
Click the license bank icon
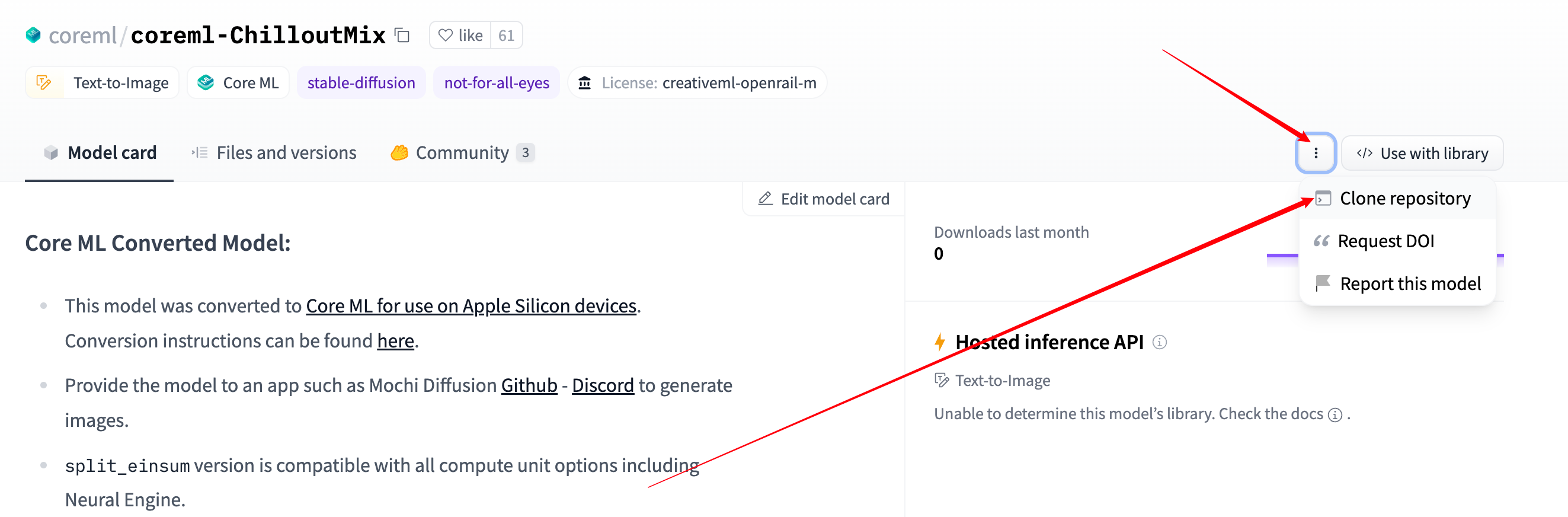[x=584, y=83]
